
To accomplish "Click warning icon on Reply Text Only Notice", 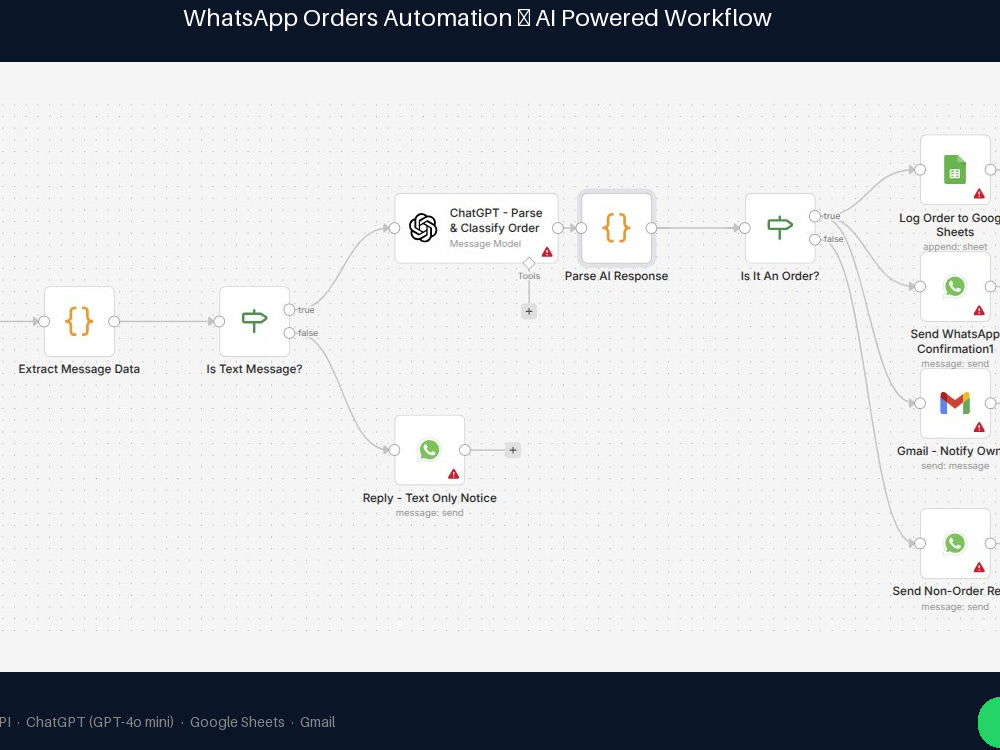I will 453,474.
